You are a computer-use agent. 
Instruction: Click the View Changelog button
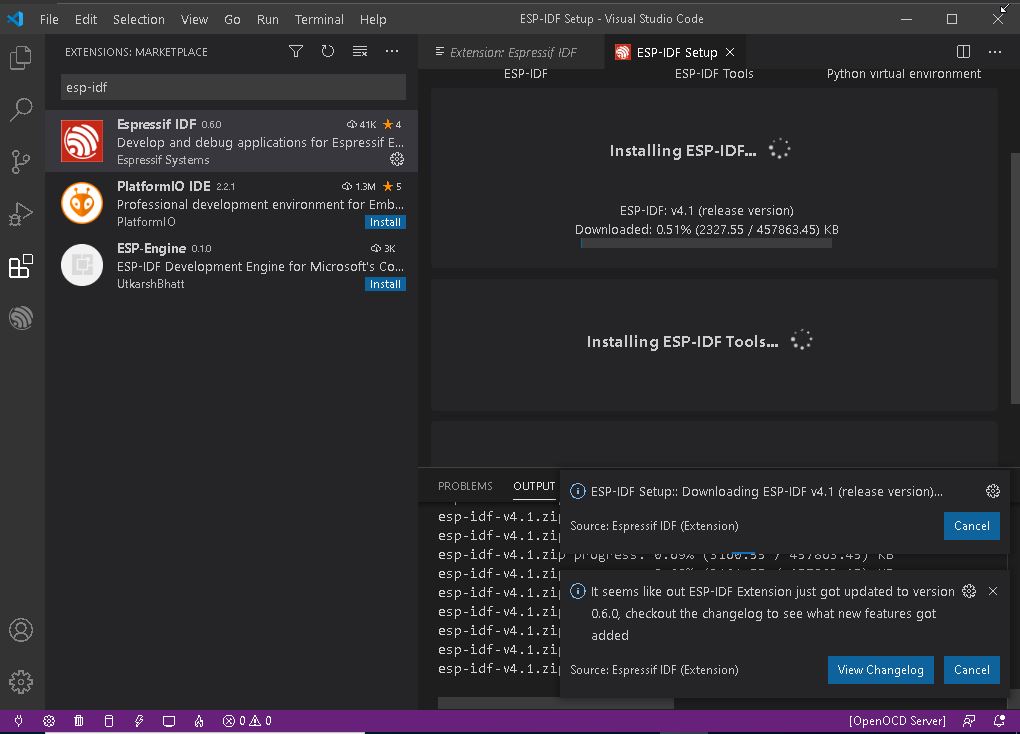[x=880, y=670]
